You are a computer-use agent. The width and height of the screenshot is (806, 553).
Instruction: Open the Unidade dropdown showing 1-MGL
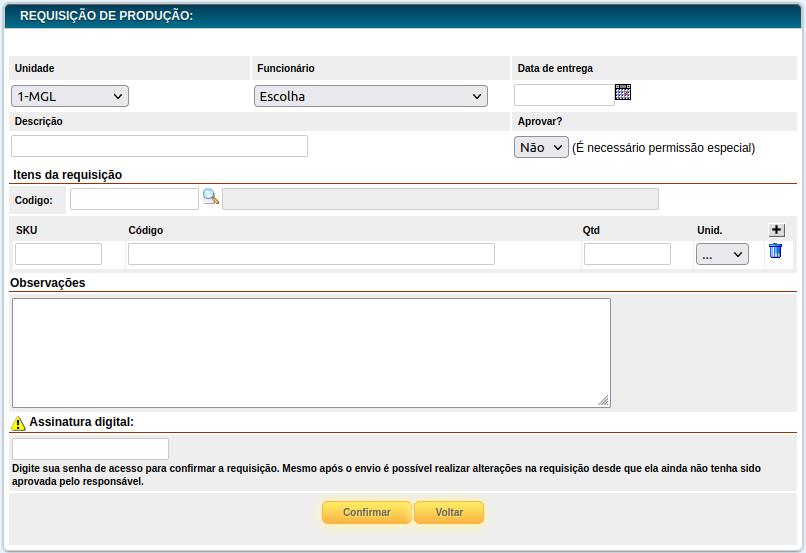point(70,96)
